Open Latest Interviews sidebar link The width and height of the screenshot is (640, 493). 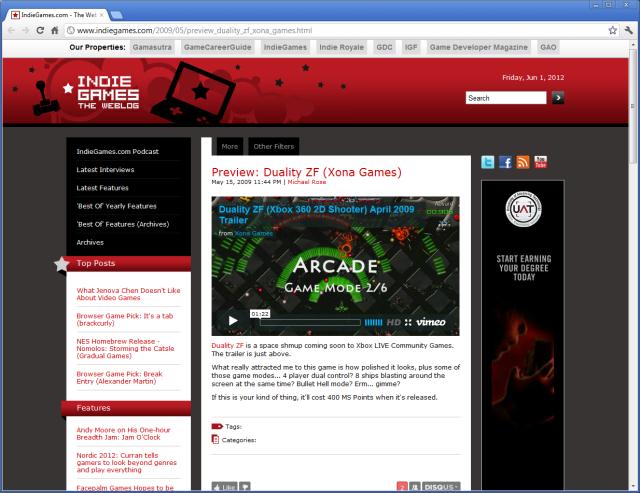point(105,169)
